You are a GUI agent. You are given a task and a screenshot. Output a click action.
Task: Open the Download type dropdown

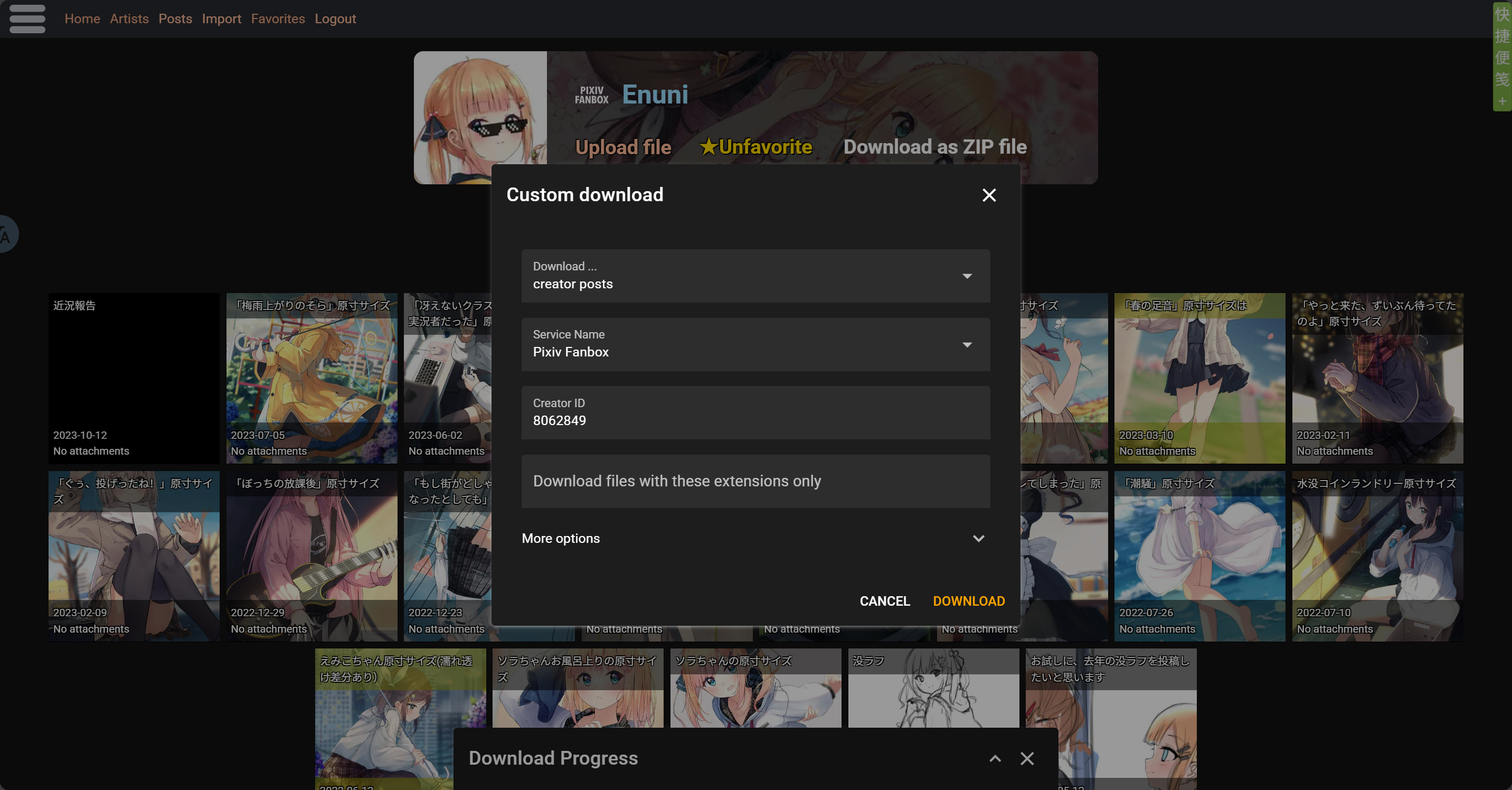pos(755,276)
